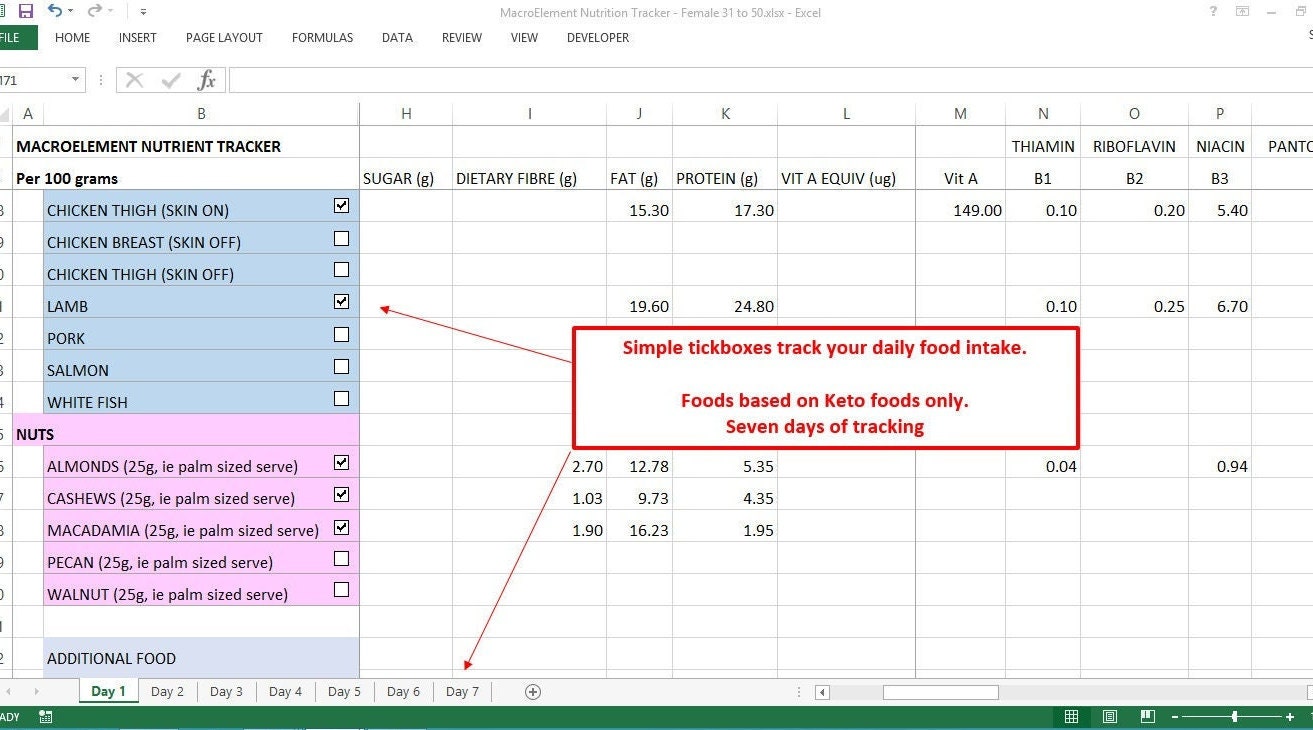This screenshot has width=1313, height=730.
Task: Switch to the HOME ribbon tab
Action: (x=72, y=38)
